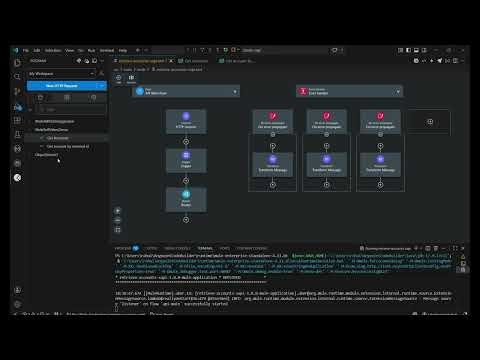The image size is (480, 360).
Task: Kill the terminal with trash icon
Action: click(x=436, y=248)
